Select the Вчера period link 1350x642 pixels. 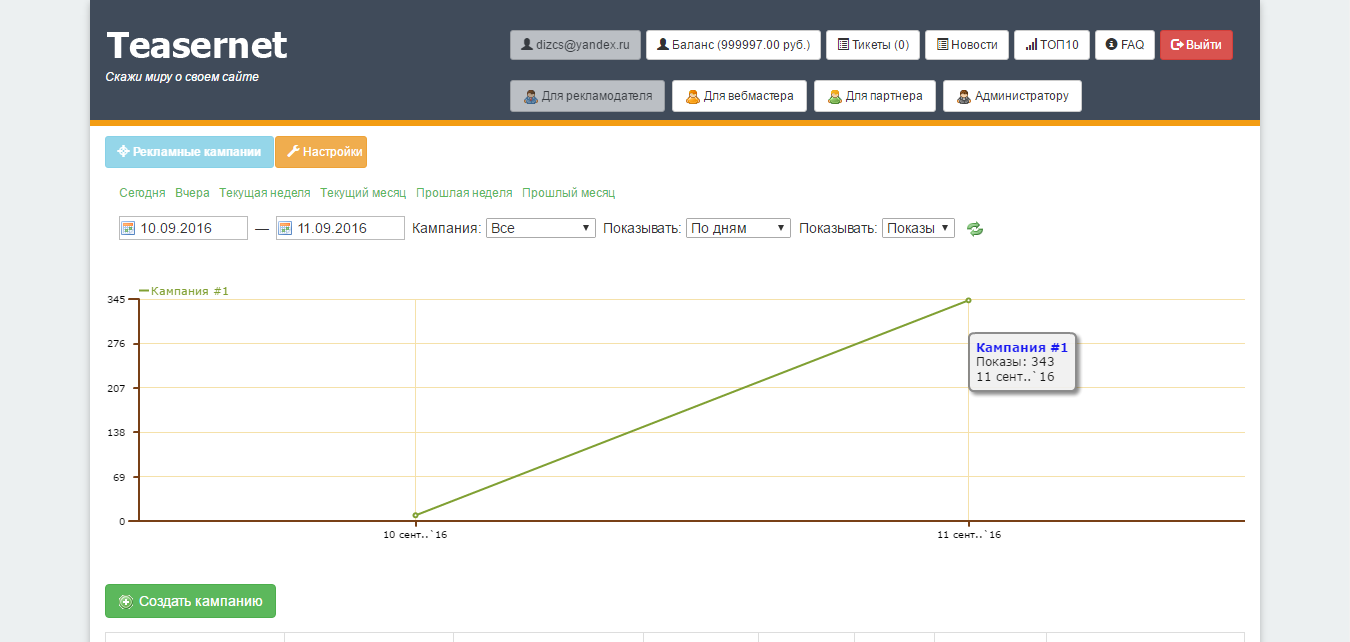(x=192, y=193)
